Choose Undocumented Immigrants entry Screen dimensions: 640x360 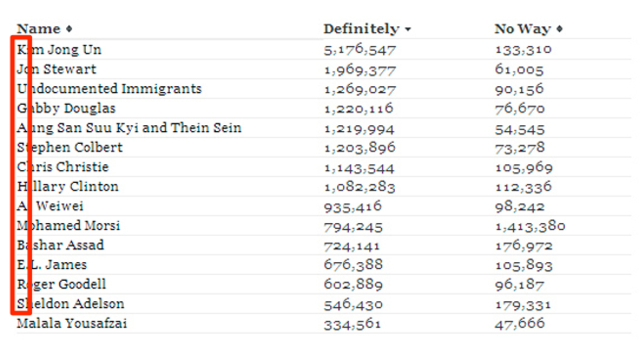tap(109, 89)
